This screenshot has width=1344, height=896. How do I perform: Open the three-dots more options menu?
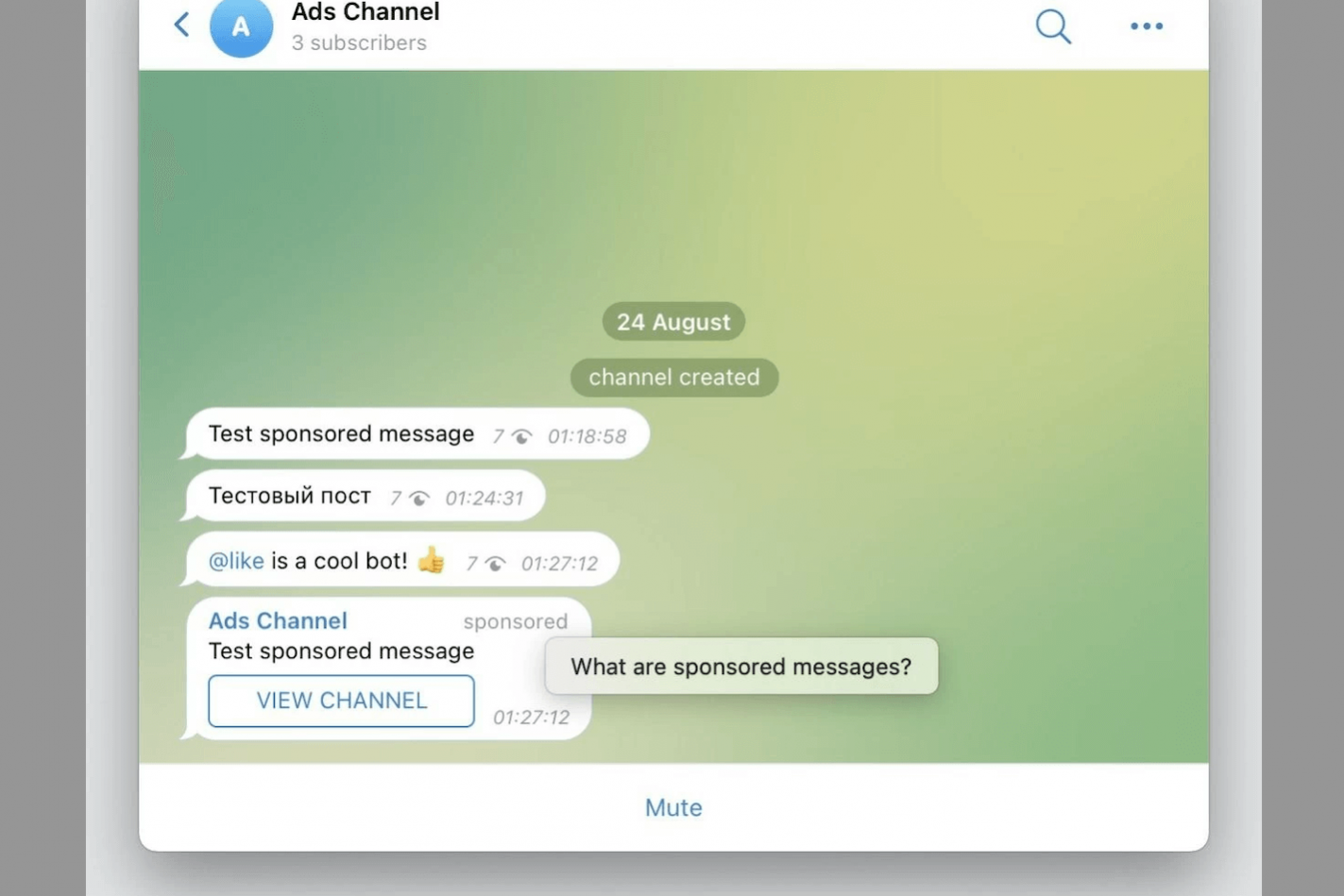click(x=1147, y=26)
